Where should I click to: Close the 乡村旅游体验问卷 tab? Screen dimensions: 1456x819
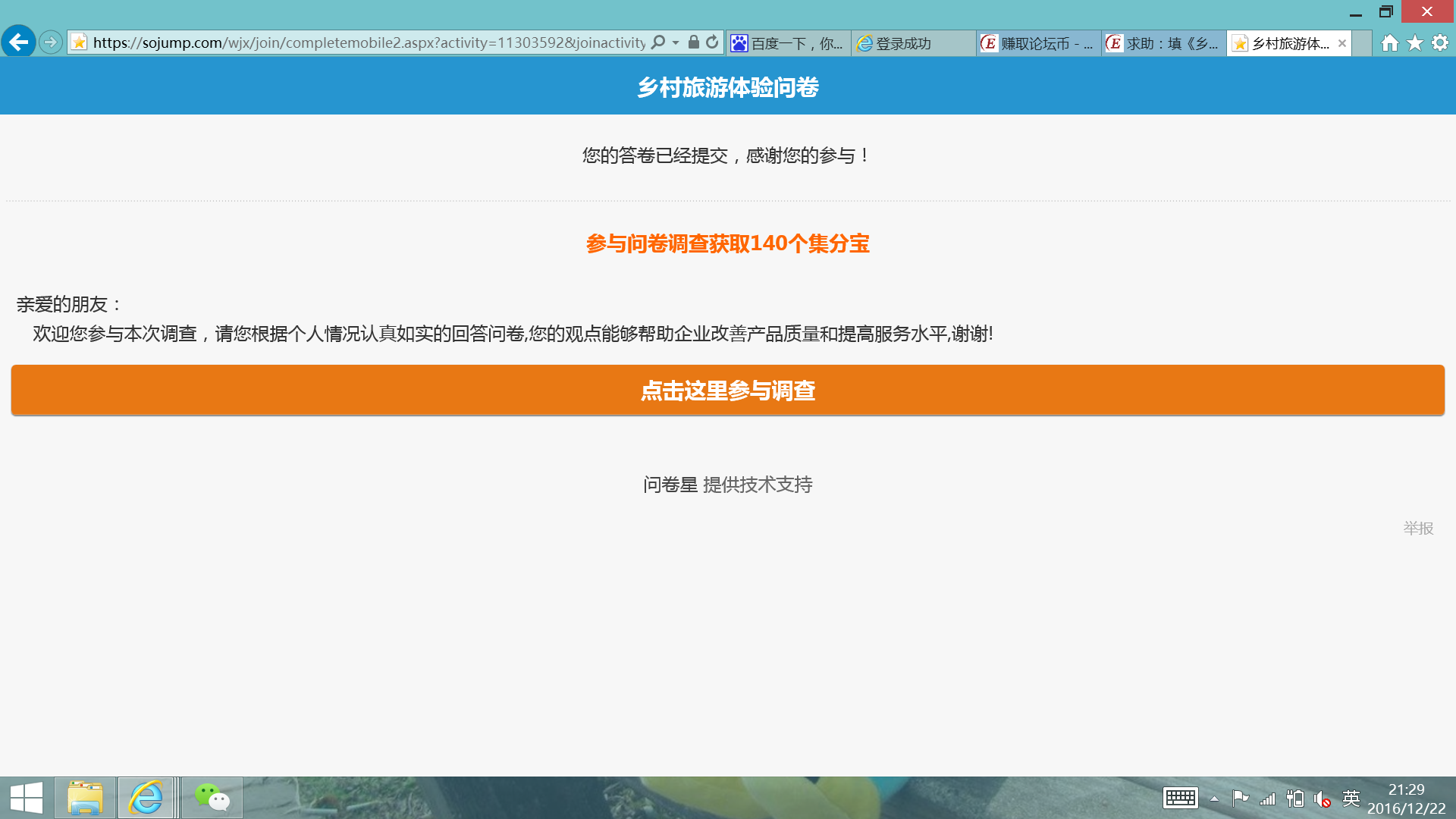click(x=1342, y=43)
